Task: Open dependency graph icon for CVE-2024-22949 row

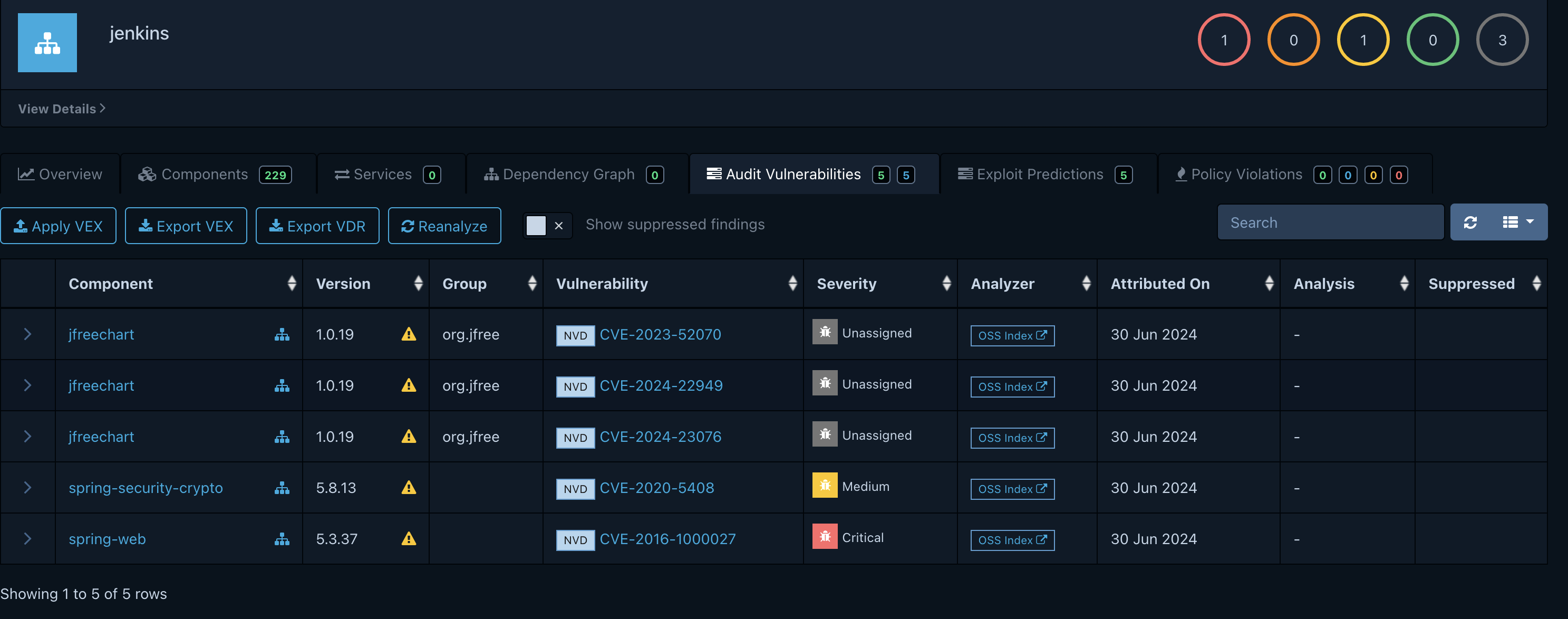Action: (282, 386)
